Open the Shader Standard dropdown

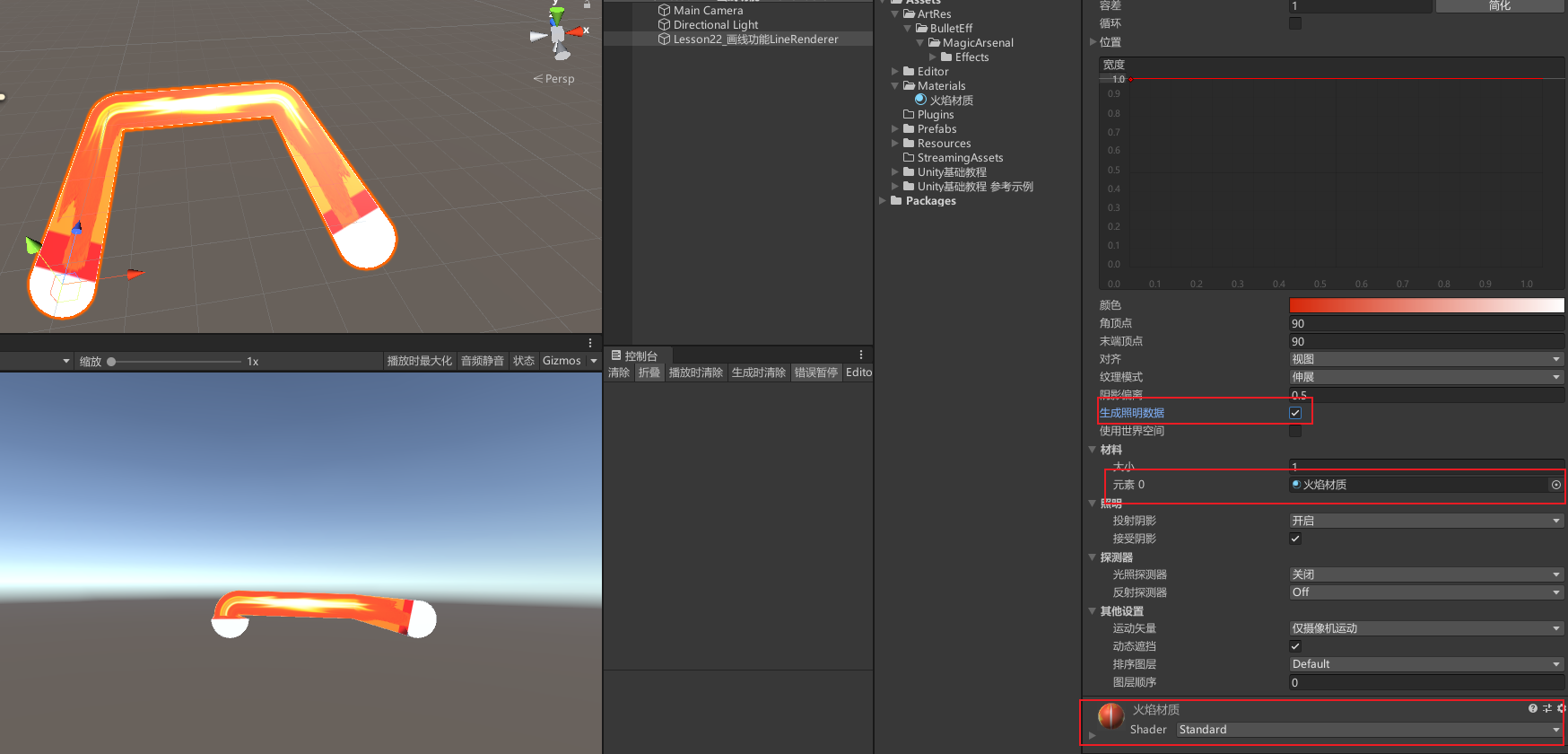click(1368, 730)
